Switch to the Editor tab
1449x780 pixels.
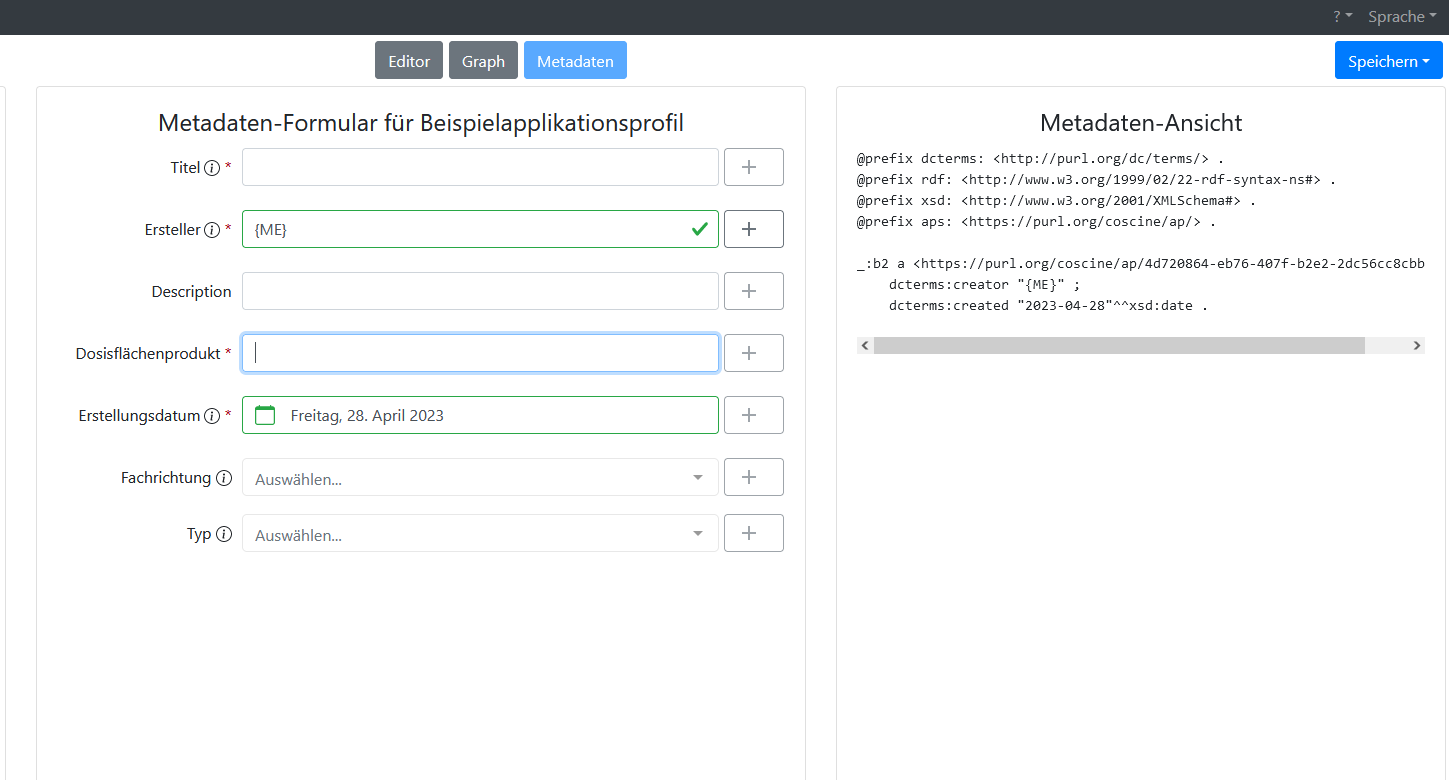pyautogui.click(x=409, y=61)
